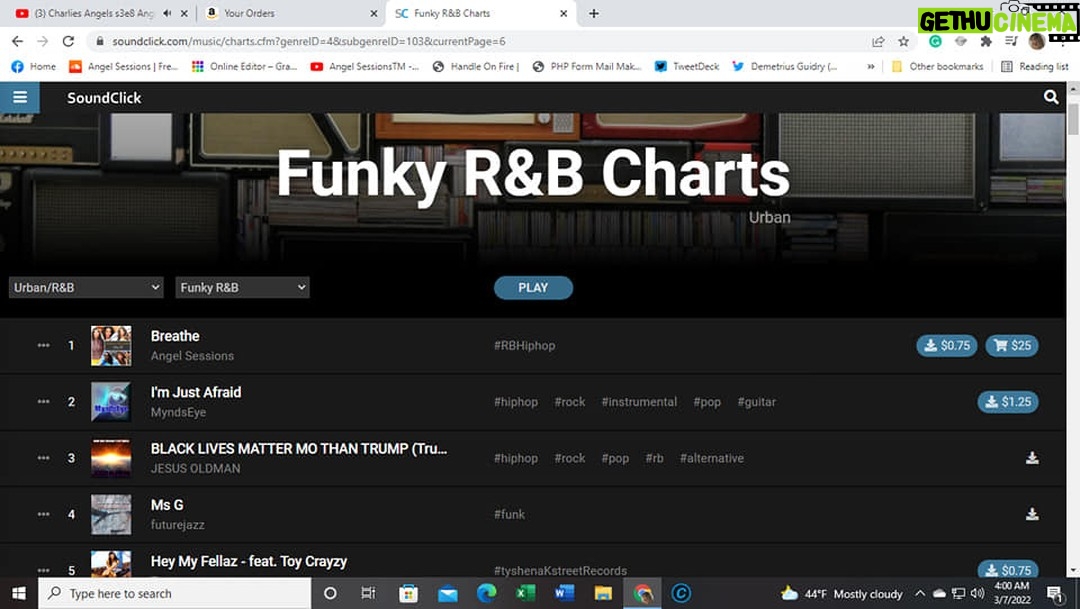The height and width of the screenshot is (609, 1080).
Task: Open the Funky R&B subgenre dropdown
Action: (x=242, y=287)
